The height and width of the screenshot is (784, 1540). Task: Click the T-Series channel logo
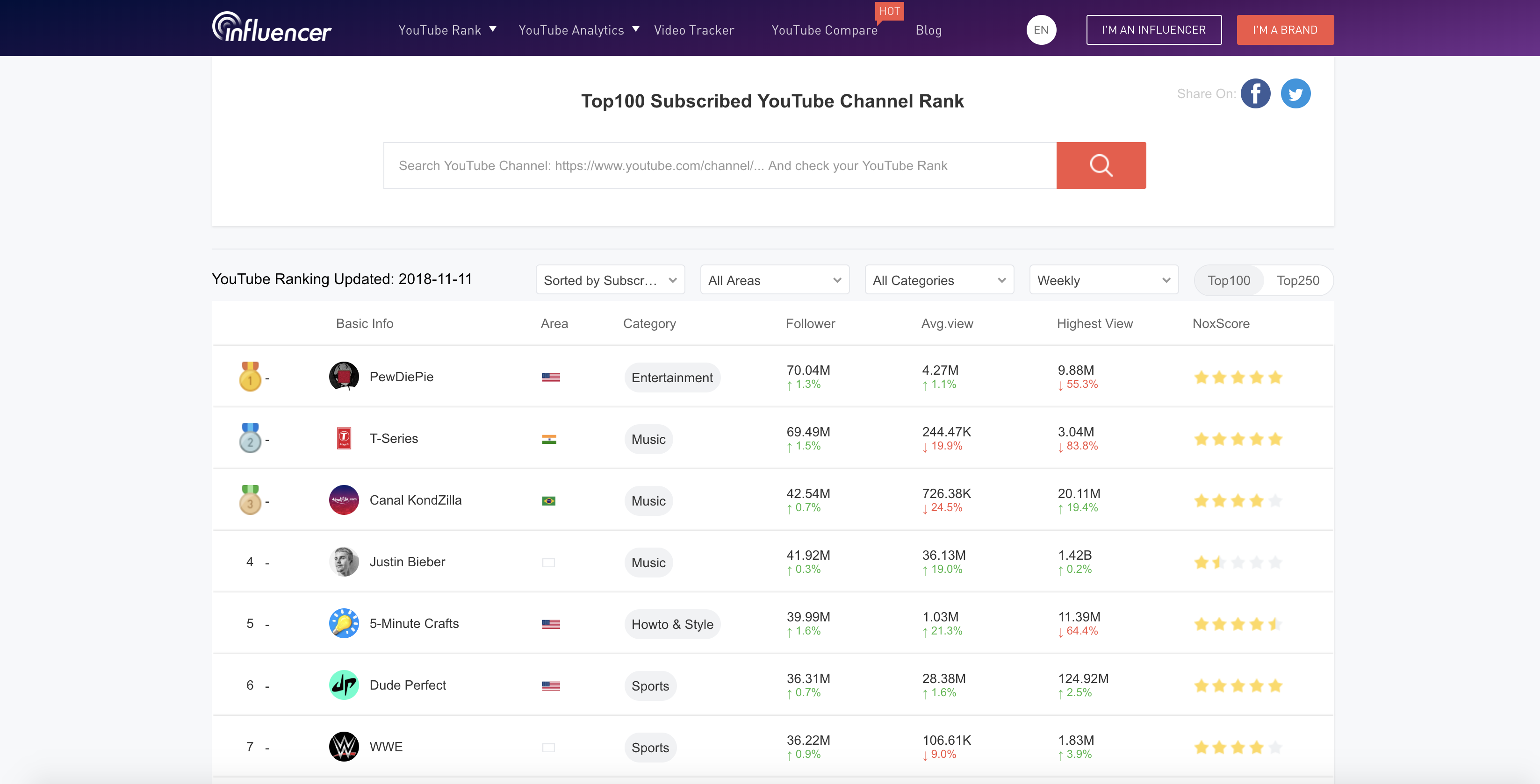[344, 438]
